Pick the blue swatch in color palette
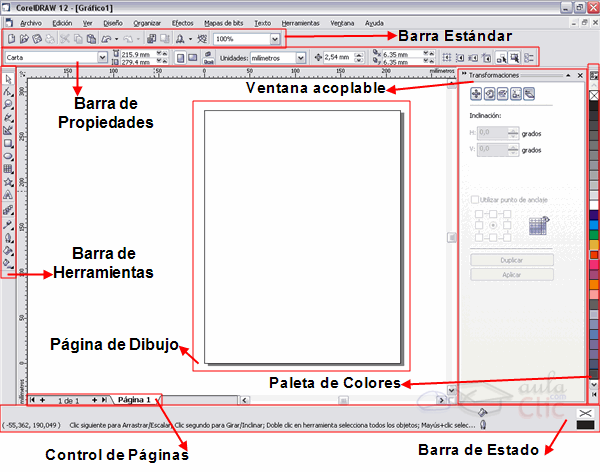 tap(593, 225)
